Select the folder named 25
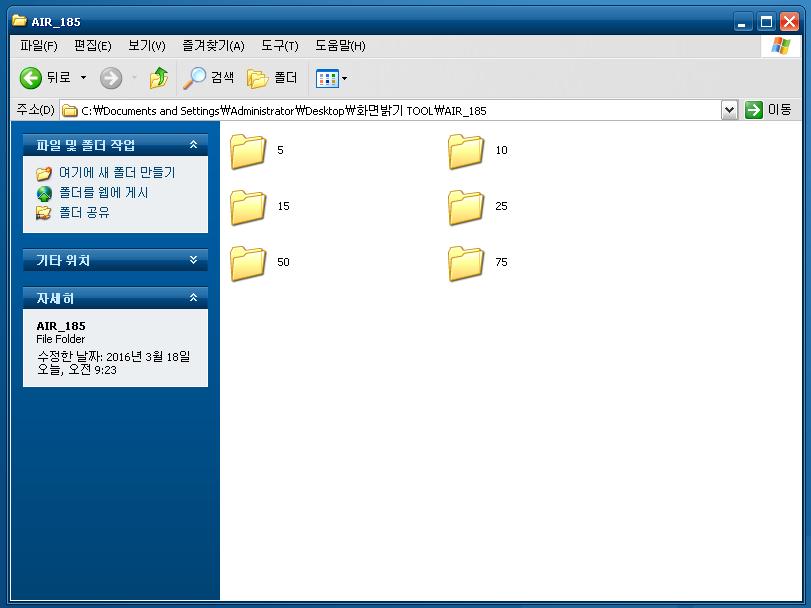 (x=478, y=207)
